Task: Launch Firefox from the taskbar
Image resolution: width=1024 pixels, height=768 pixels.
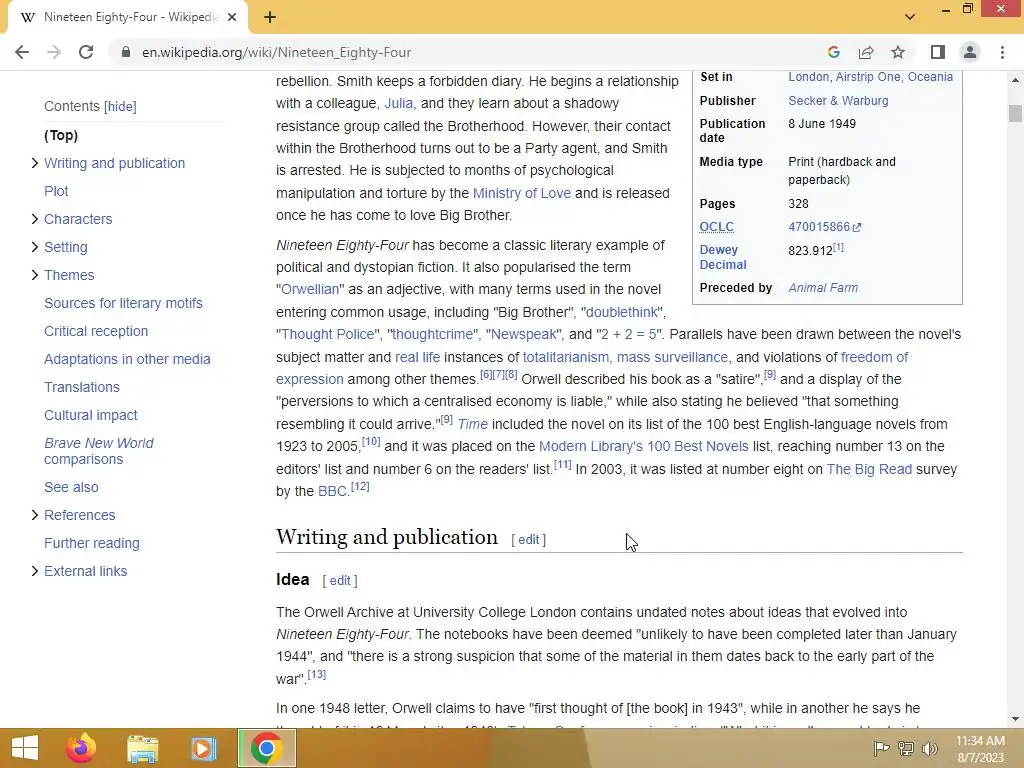Action: point(81,748)
